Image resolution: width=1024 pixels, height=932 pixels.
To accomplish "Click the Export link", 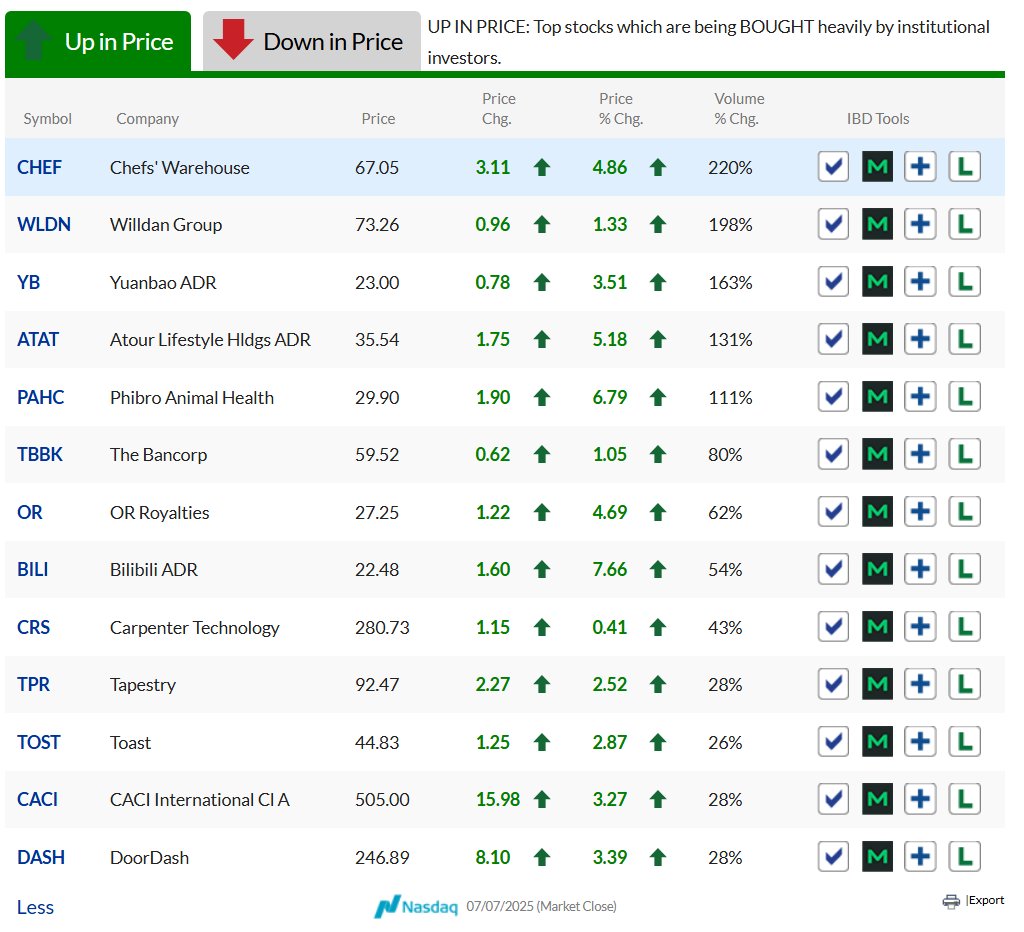I will (x=985, y=900).
